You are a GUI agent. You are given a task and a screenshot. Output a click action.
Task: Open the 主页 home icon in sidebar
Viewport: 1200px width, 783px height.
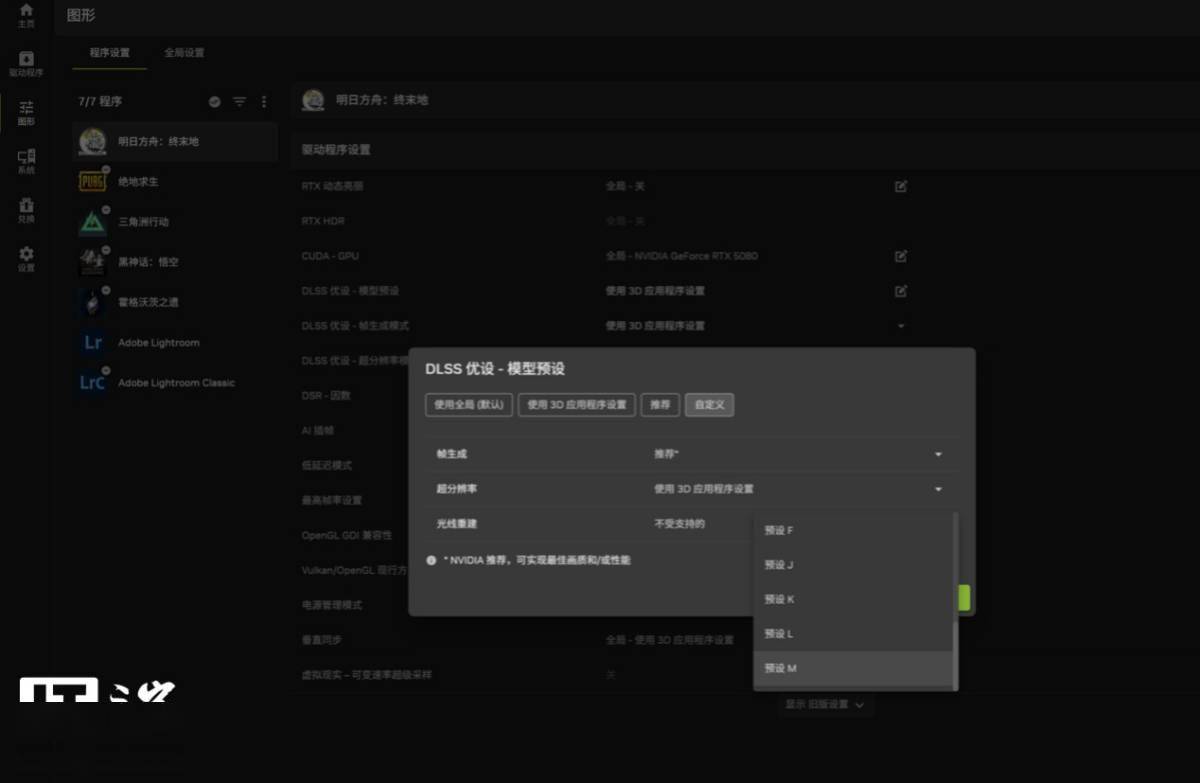pos(26,14)
